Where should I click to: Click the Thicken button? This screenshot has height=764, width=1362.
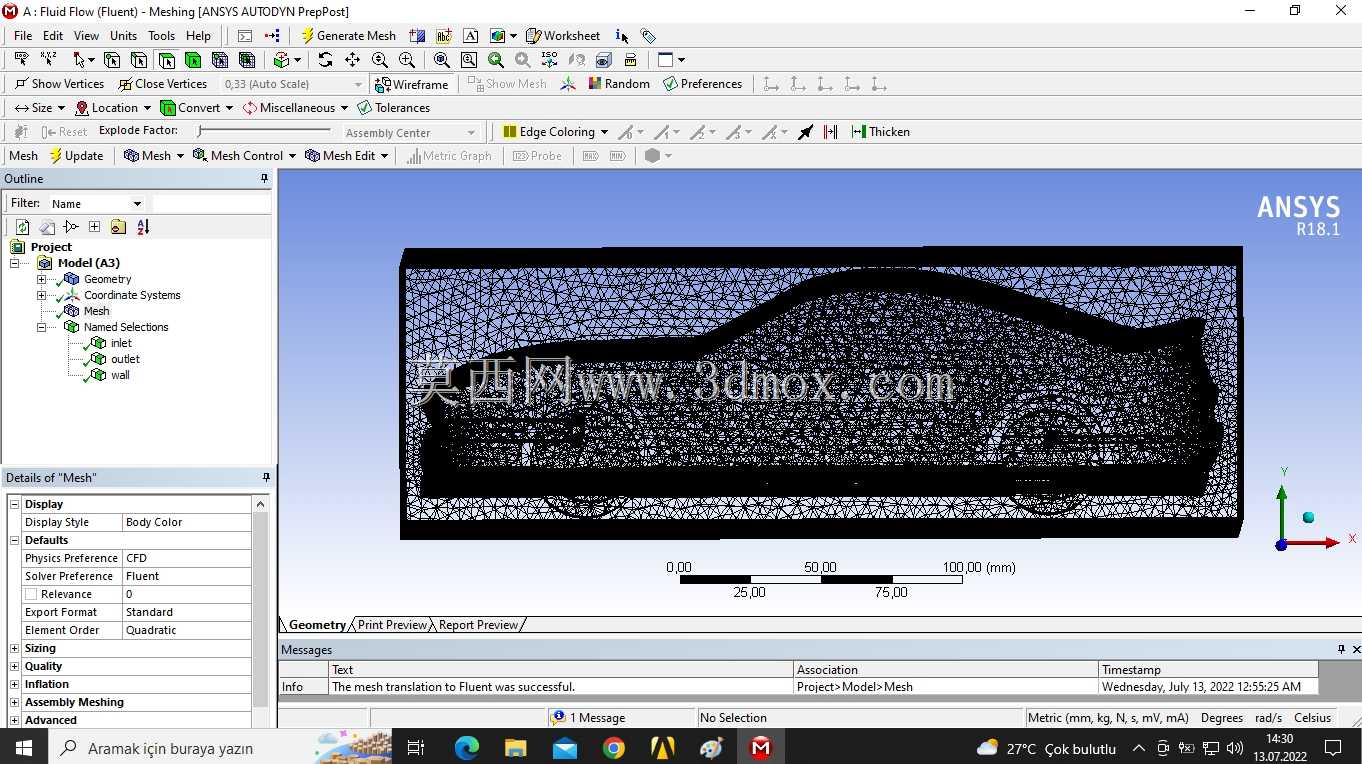click(880, 132)
